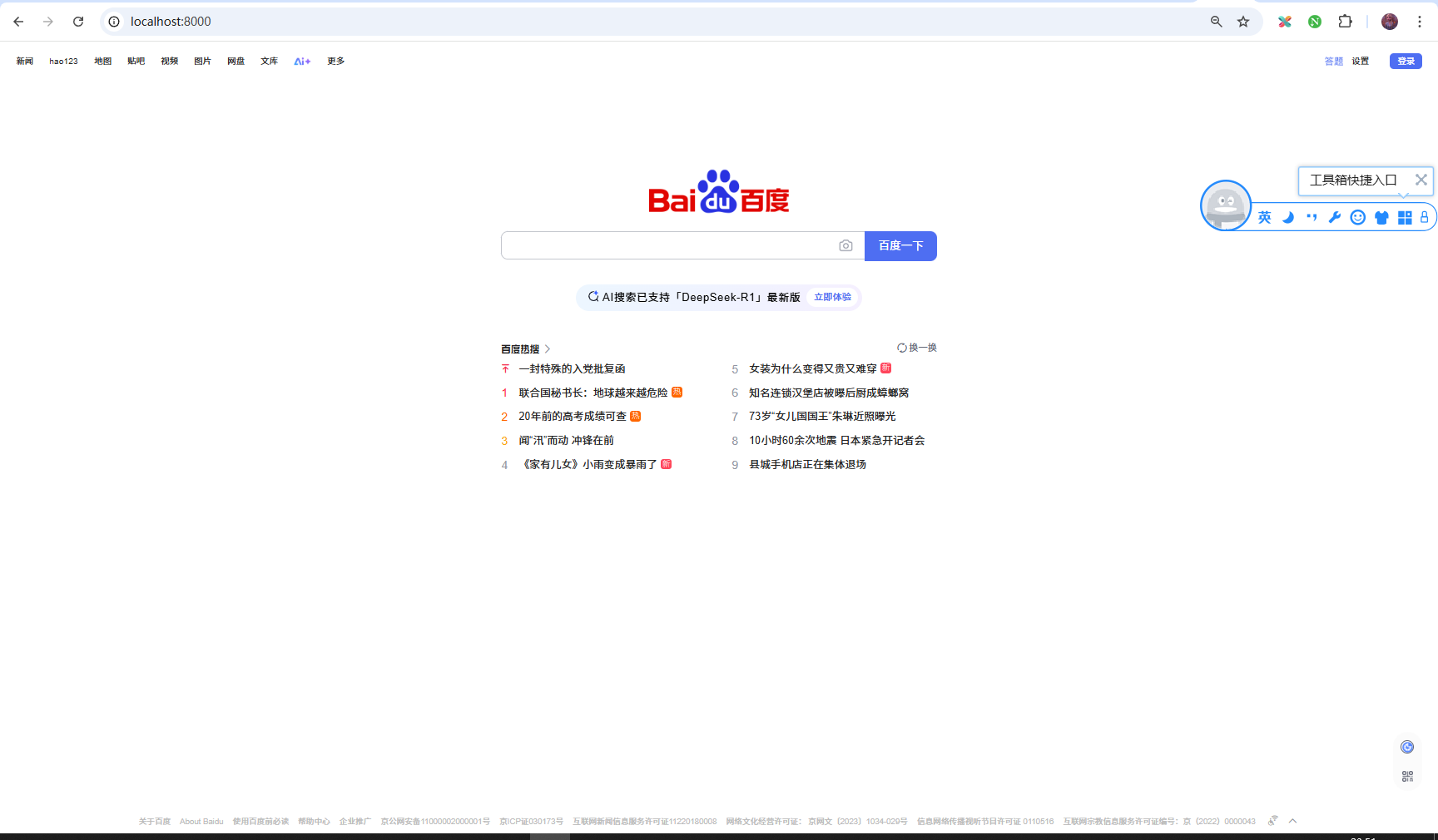1438x840 pixels.
Task: Bookmark this page with the star icon
Action: click(x=1243, y=22)
